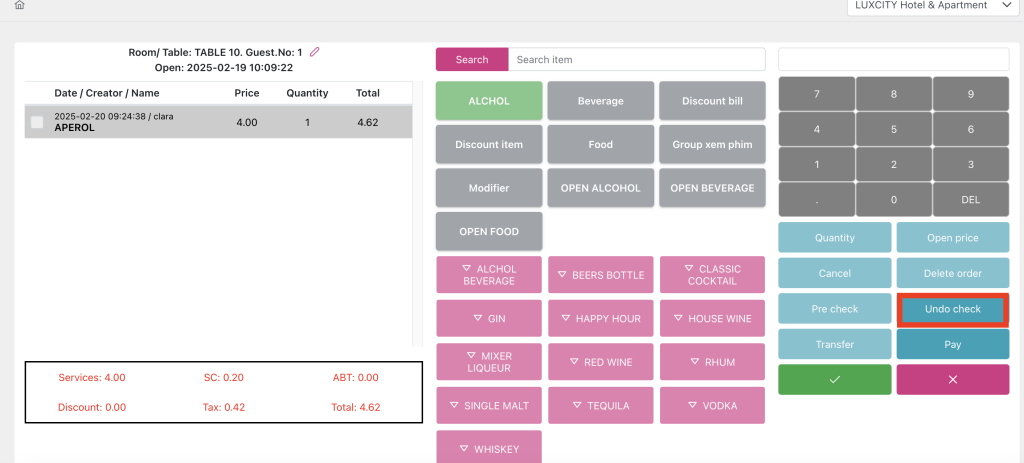Choose the Food category
The height and width of the screenshot is (463, 1024).
(x=600, y=145)
